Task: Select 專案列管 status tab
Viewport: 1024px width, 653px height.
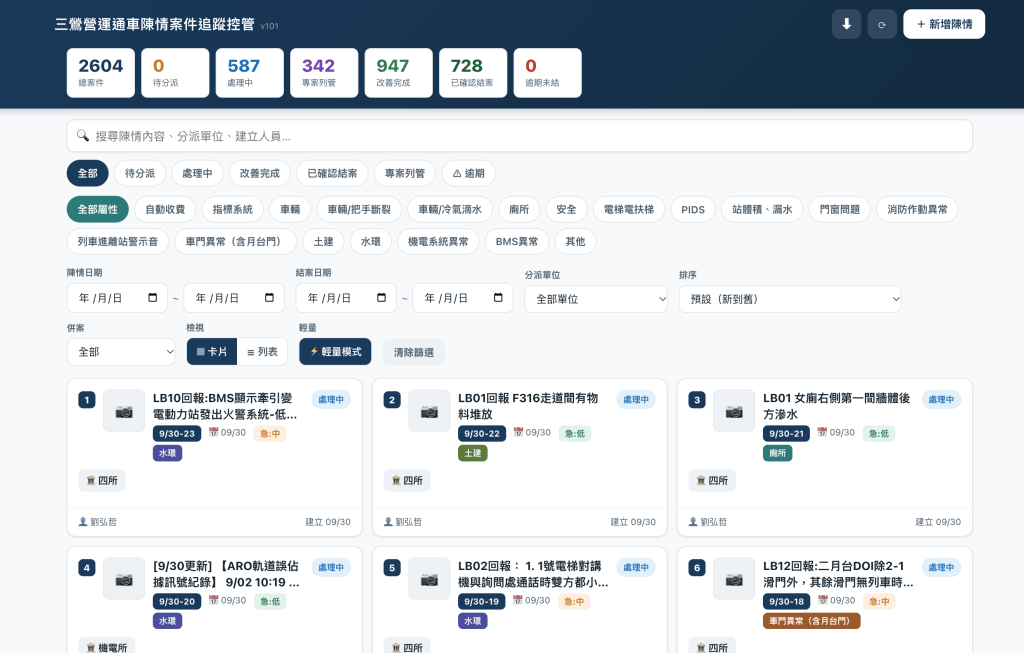Action: click(x=405, y=174)
